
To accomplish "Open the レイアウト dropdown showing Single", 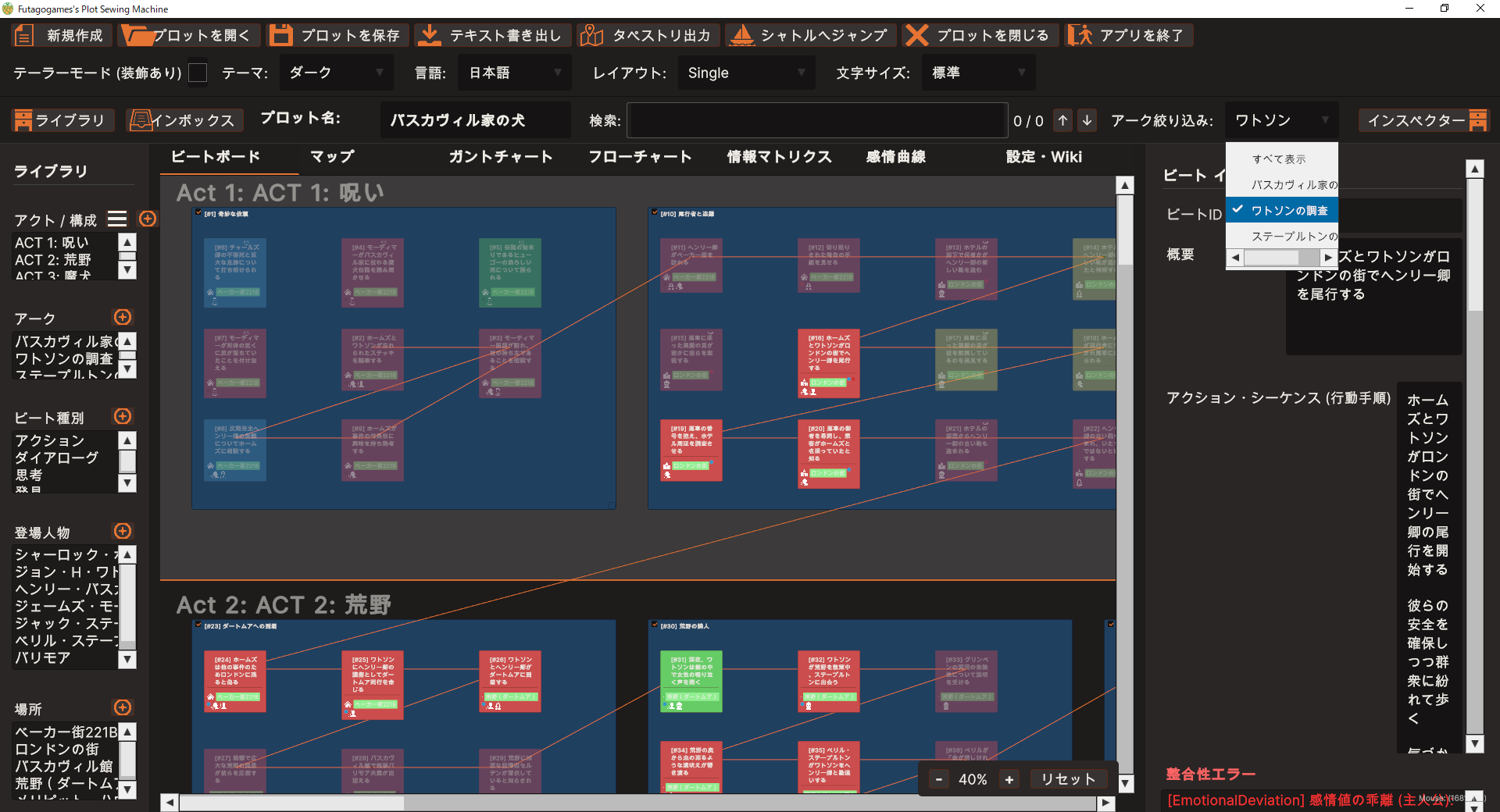I will [746, 73].
